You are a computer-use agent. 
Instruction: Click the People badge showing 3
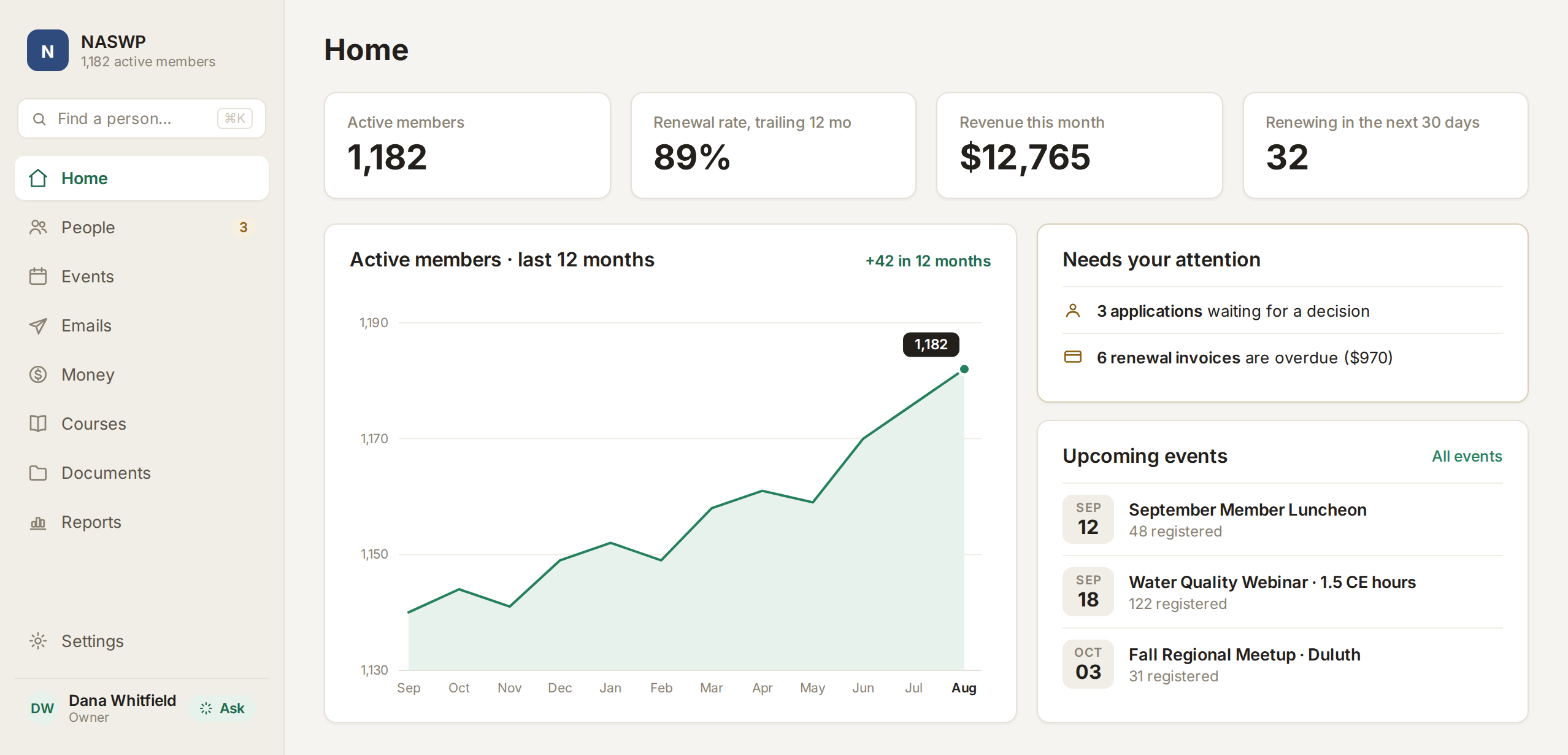[x=244, y=227]
